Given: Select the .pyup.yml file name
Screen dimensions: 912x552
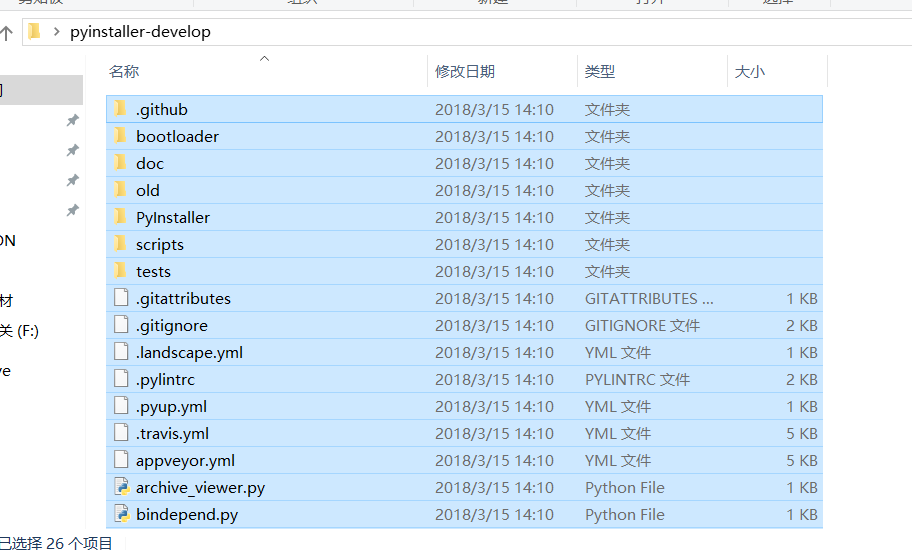Looking at the screenshot, I should point(171,407).
